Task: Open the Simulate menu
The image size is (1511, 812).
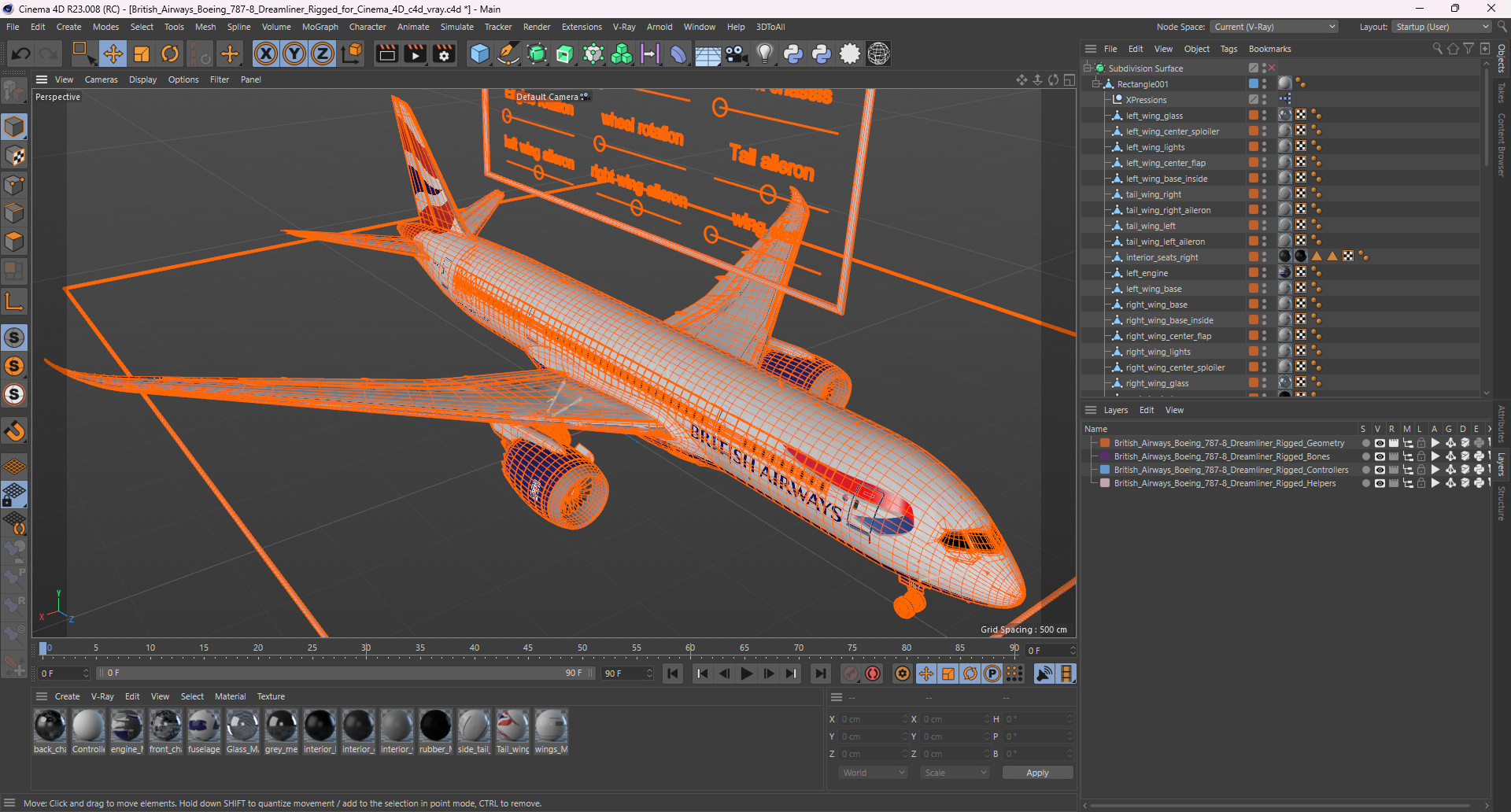Action: point(456,27)
